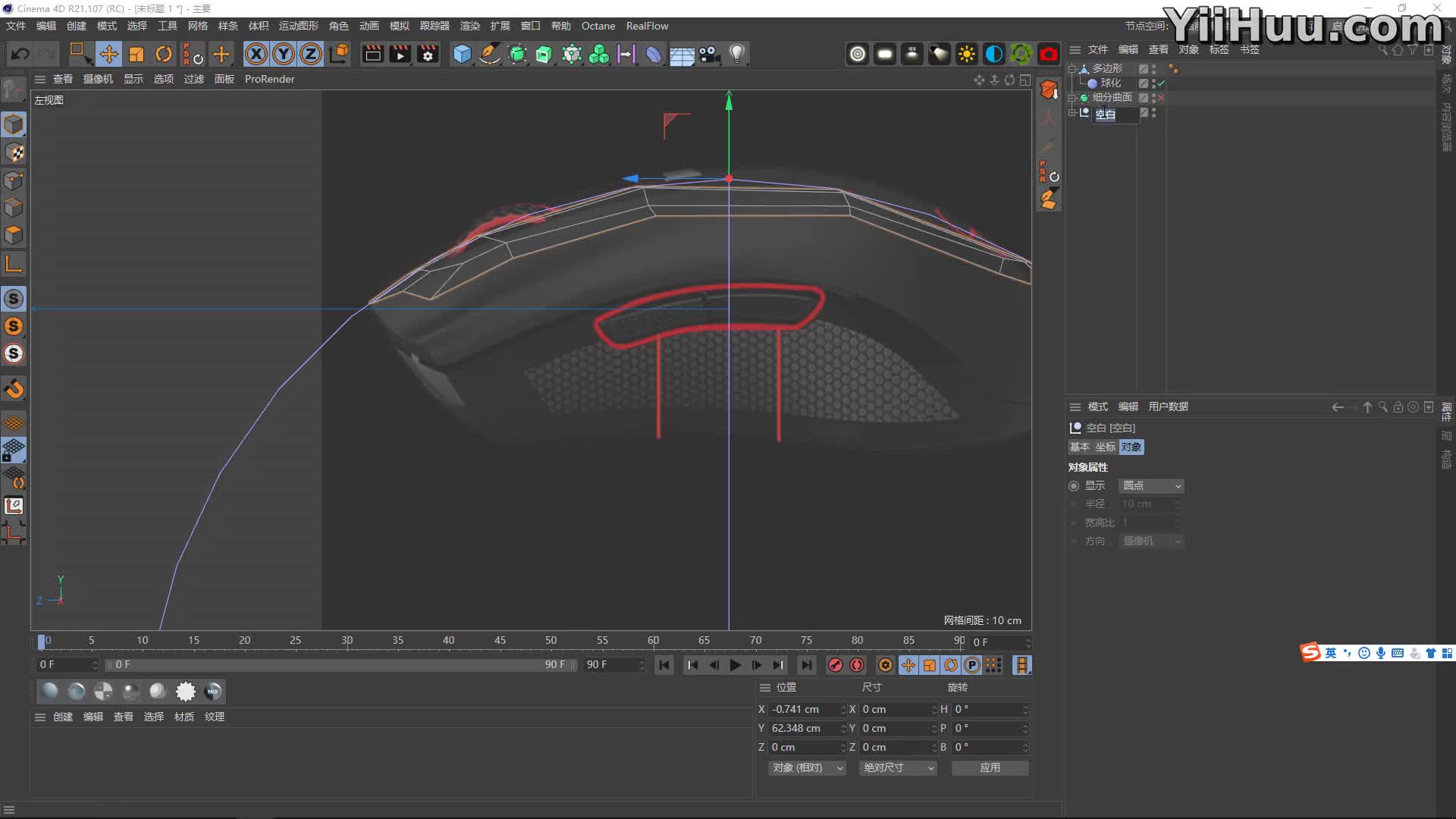Open material manager 创建 menu
Viewport: 1456px width, 819px height.
click(x=63, y=717)
